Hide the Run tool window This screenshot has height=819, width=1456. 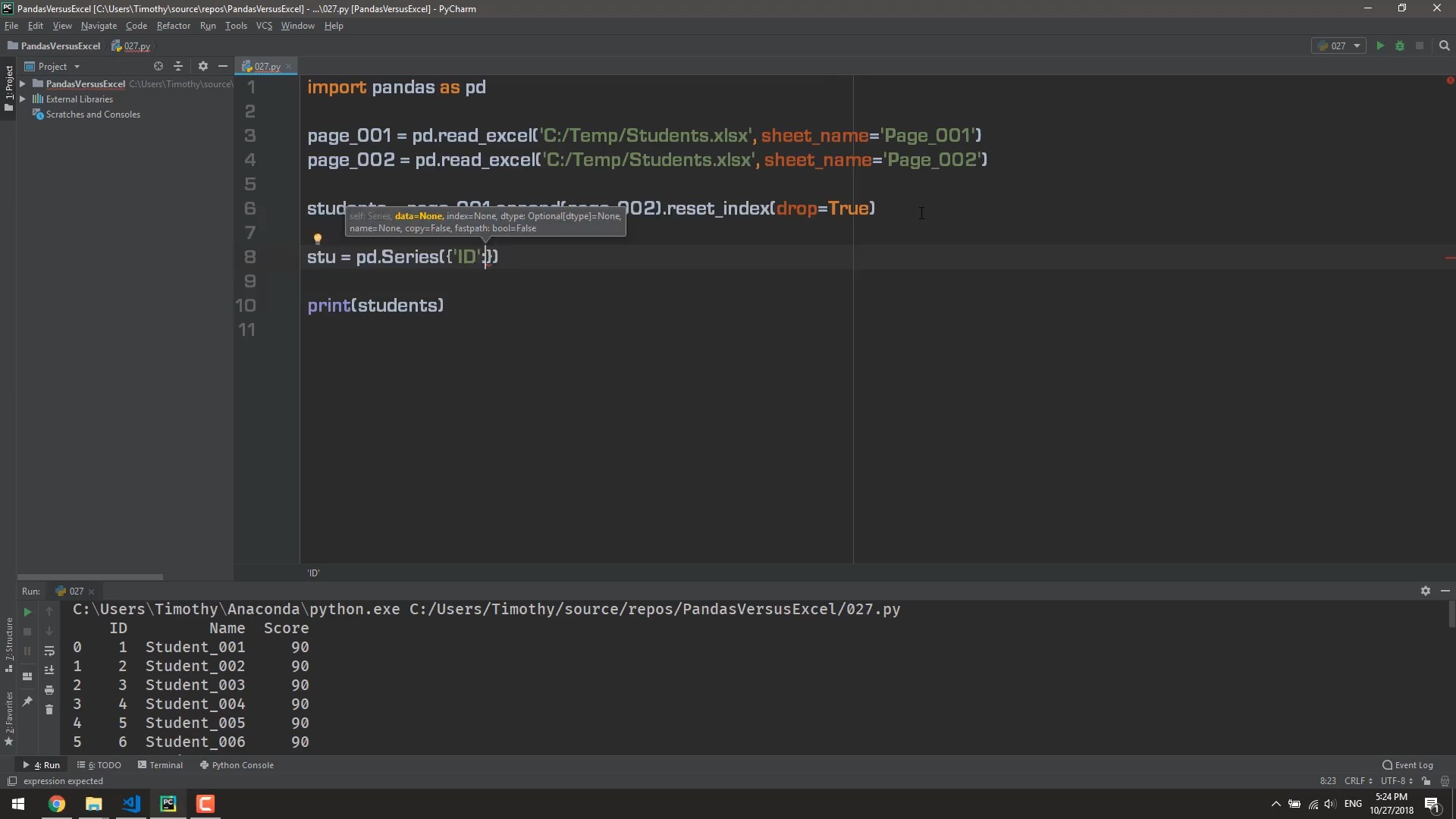[x=1445, y=591]
